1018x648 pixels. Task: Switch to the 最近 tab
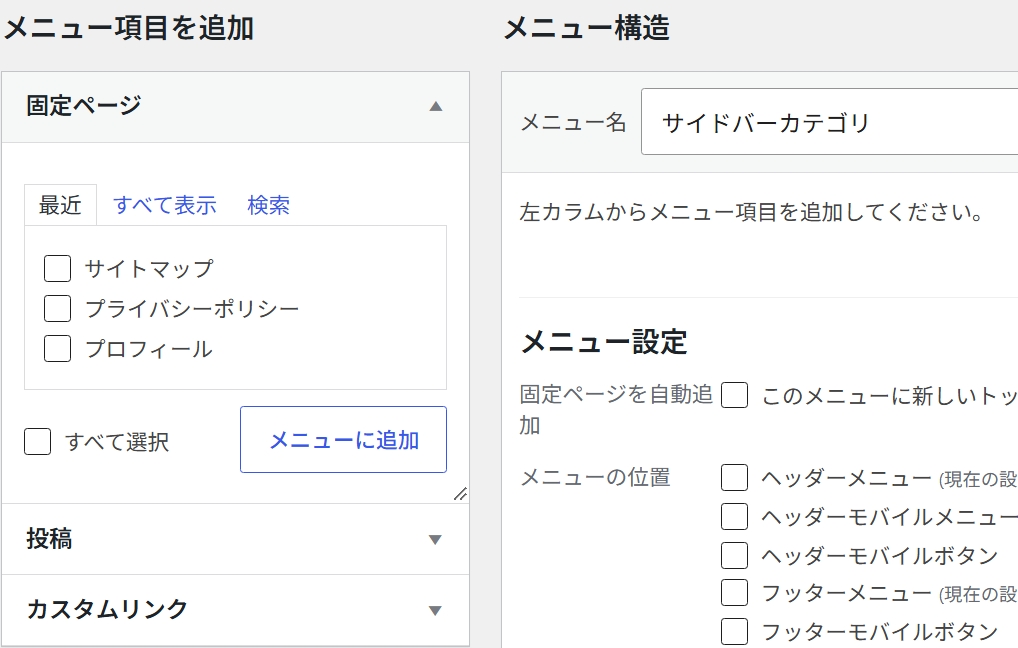pyautogui.click(x=60, y=205)
